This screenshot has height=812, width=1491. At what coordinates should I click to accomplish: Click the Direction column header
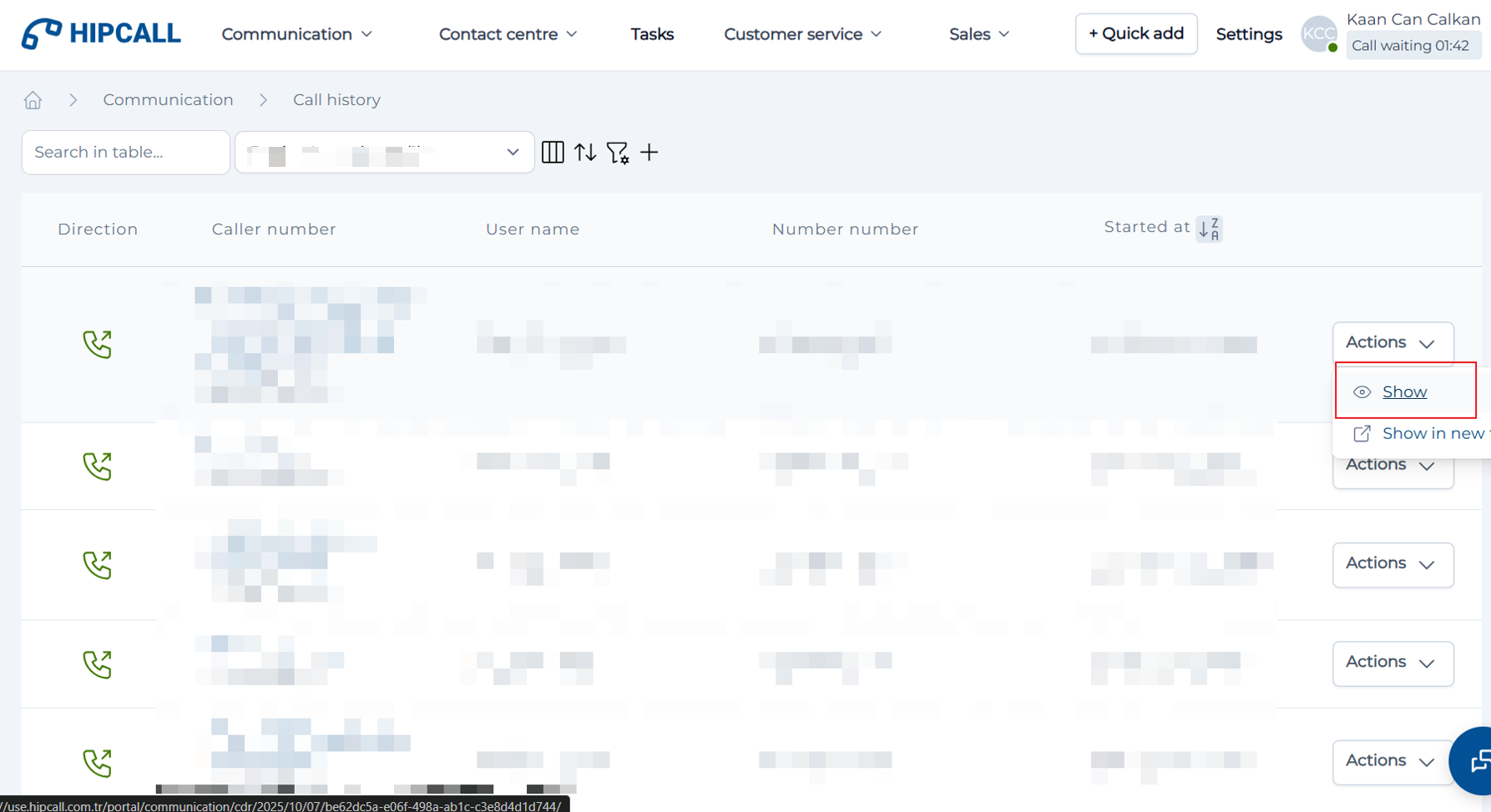tap(98, 229)
